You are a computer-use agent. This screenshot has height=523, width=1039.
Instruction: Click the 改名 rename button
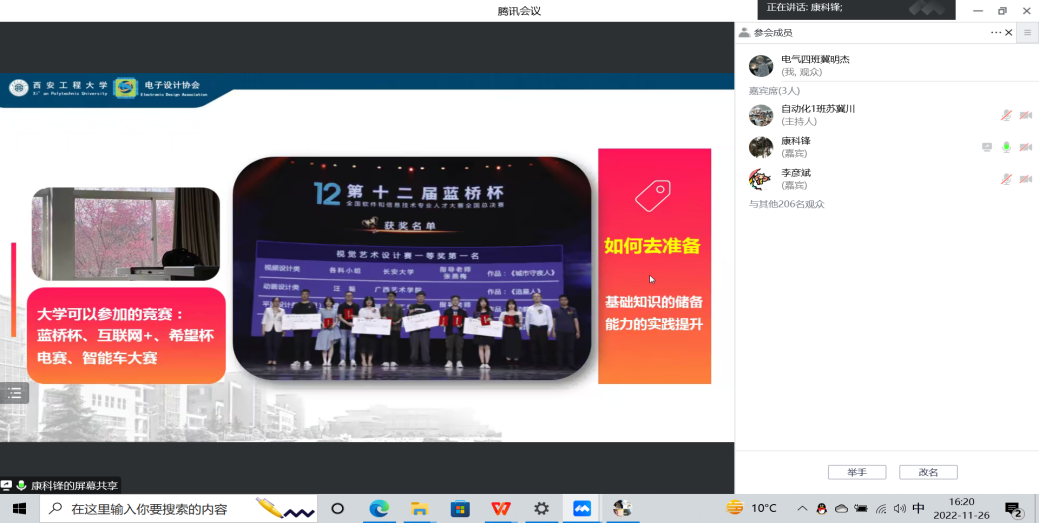(x=928, y=472)
